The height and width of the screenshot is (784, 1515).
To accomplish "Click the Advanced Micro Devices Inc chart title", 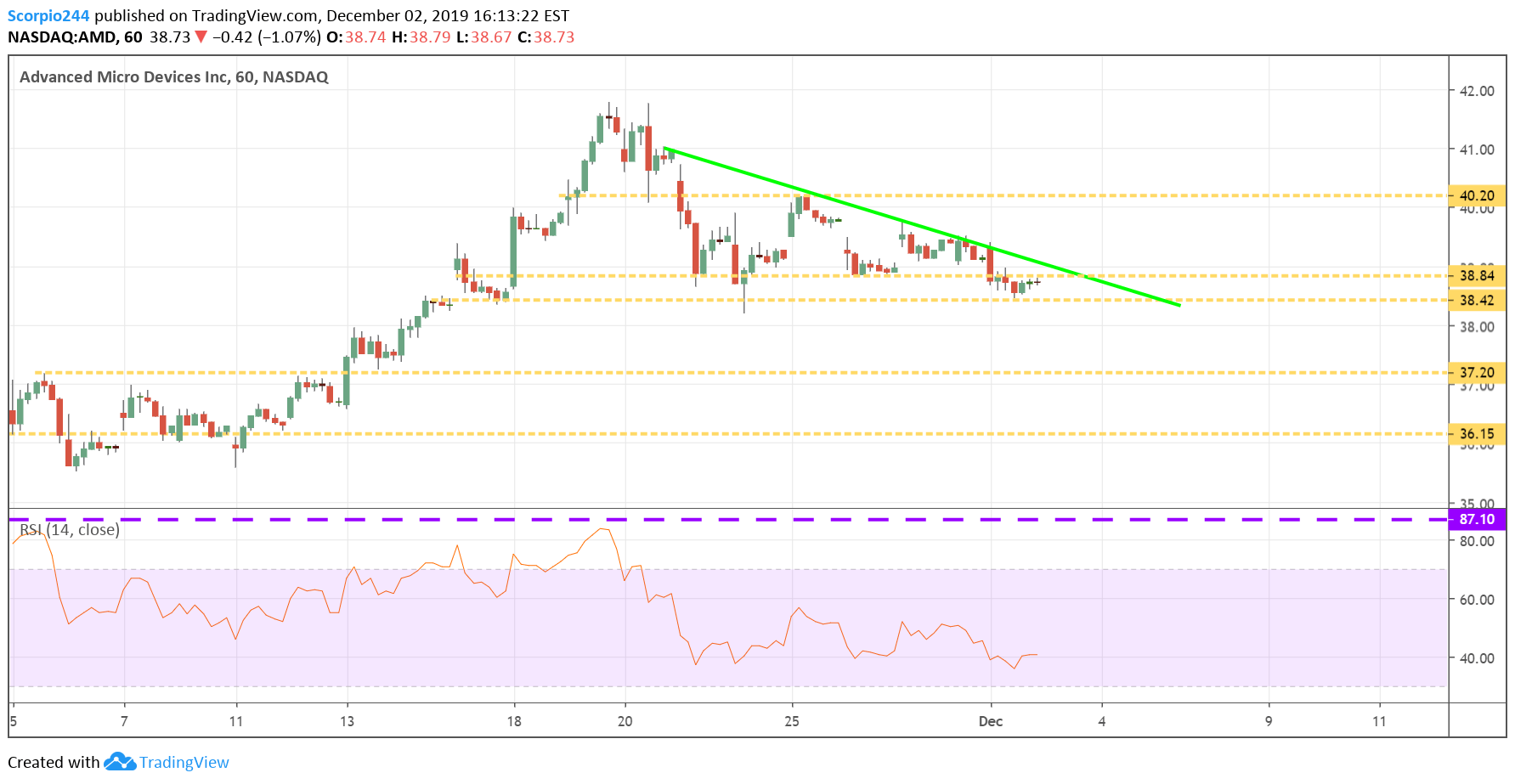I will tap(173, 77).
